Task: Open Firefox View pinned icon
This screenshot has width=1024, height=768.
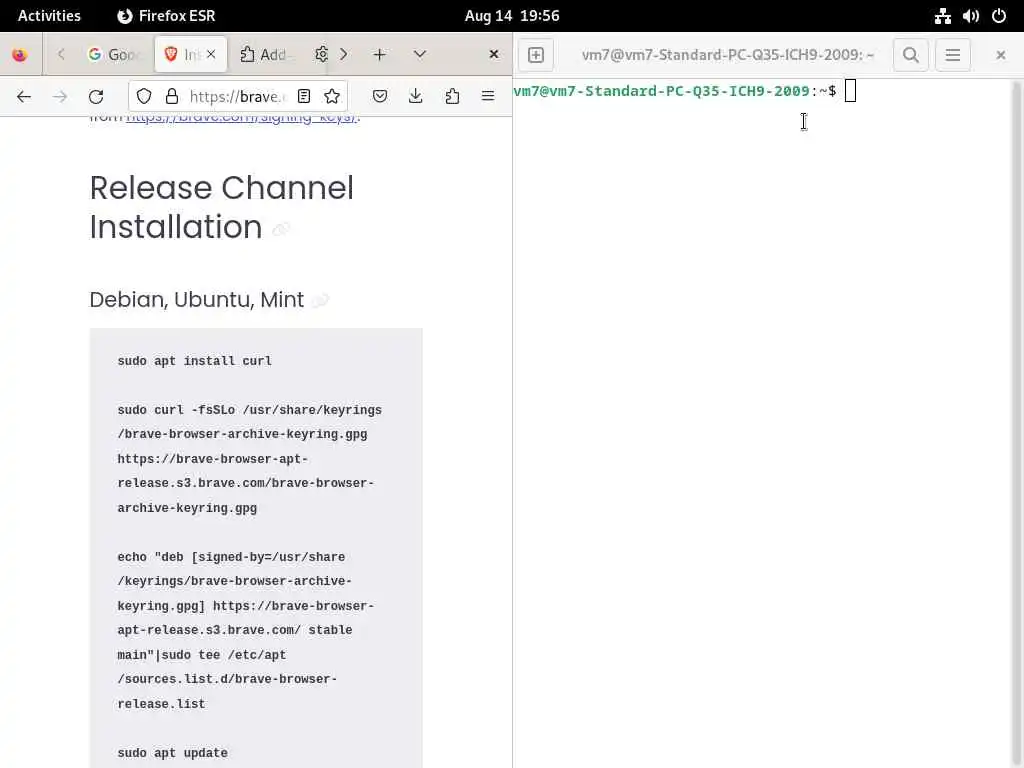Action: click(20, 55)
